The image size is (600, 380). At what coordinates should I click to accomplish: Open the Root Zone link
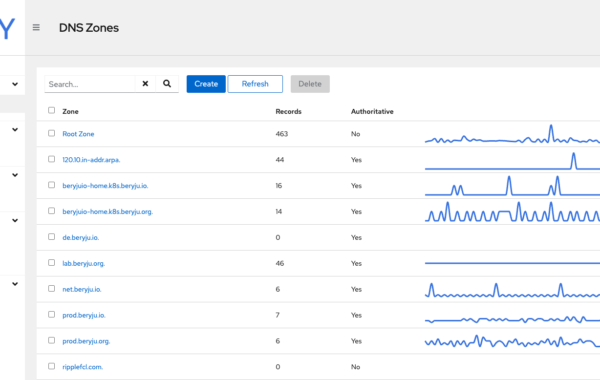(x=78, y=134)
